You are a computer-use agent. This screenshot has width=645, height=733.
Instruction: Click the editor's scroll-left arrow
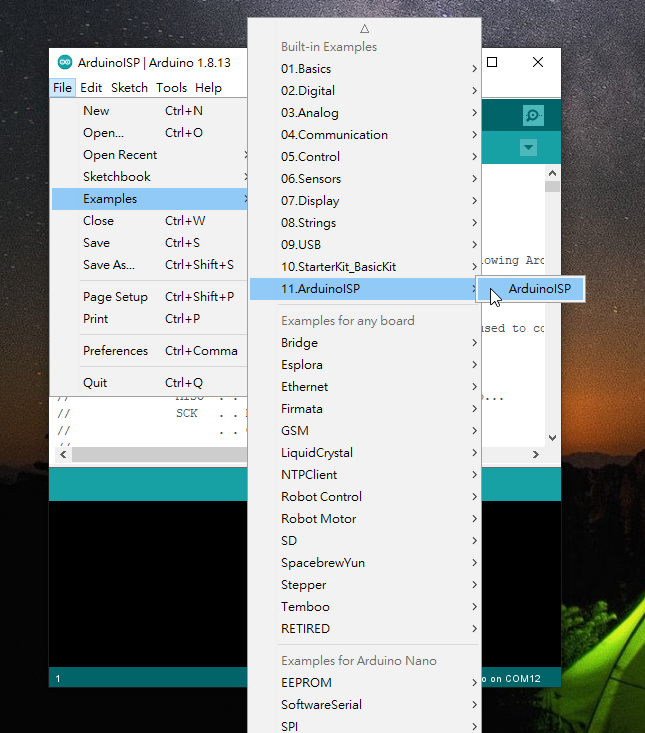click(64, 454)
